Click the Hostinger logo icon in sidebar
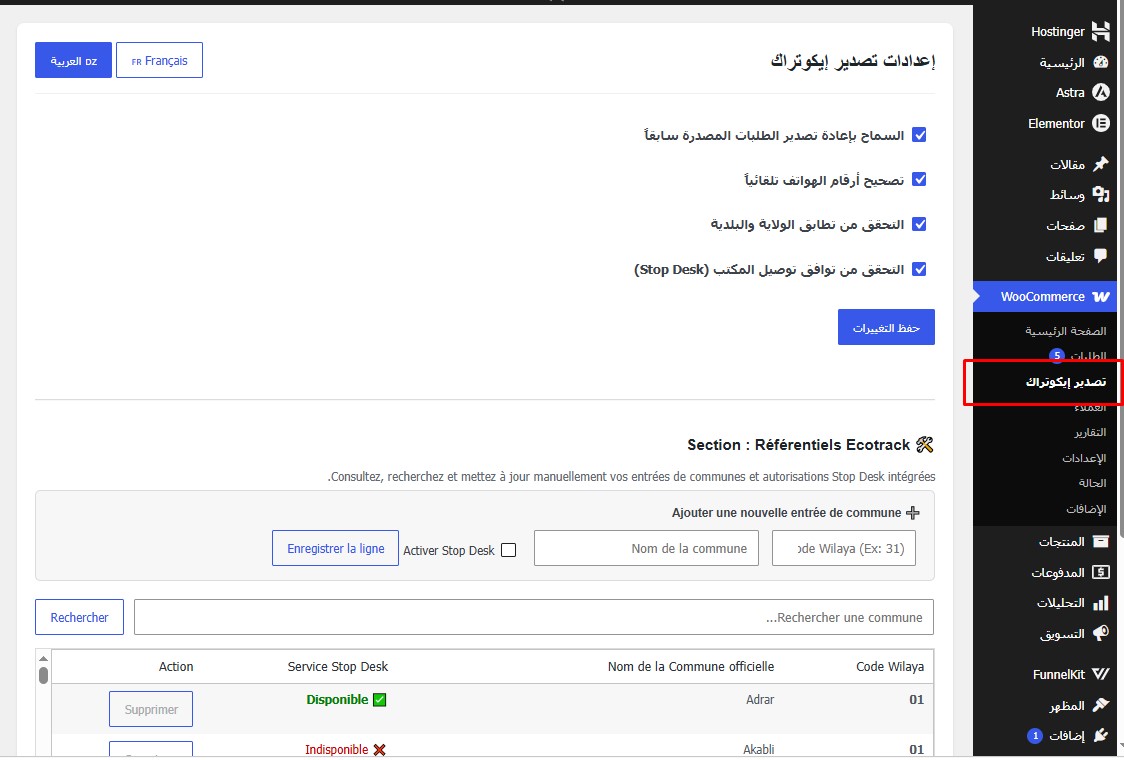1124x760 pixels. (1100, 31)
